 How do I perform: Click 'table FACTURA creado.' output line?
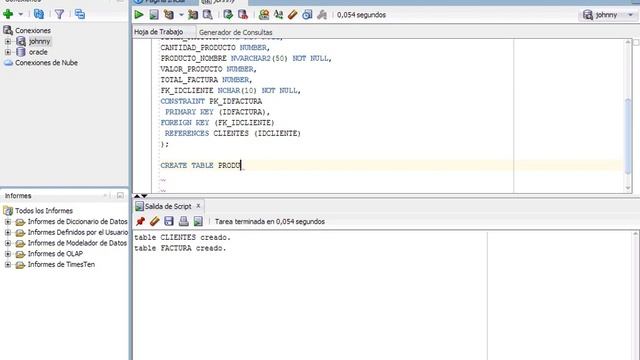(x=180, y=248)
